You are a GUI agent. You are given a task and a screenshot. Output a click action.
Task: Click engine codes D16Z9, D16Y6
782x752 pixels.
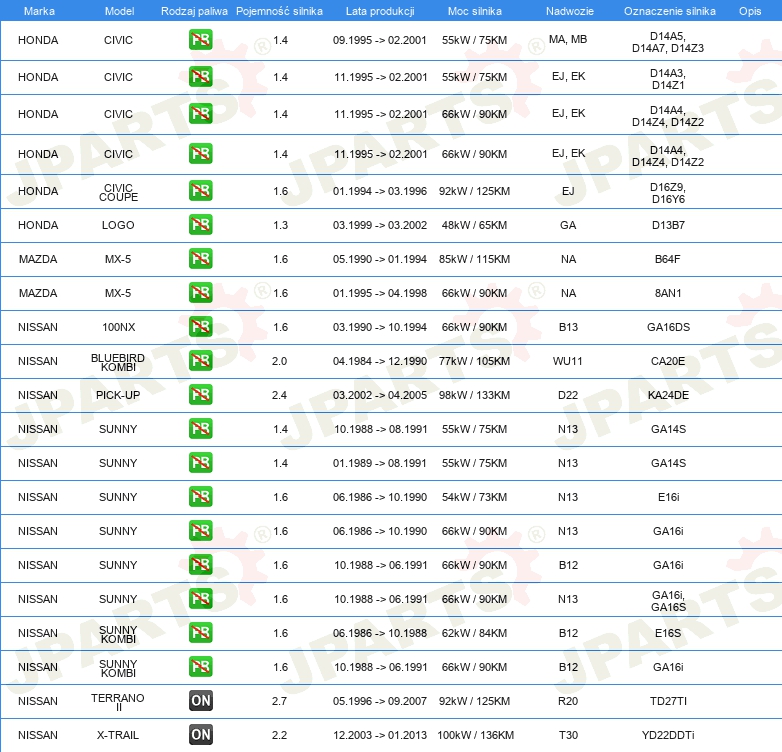pos(668,193)
